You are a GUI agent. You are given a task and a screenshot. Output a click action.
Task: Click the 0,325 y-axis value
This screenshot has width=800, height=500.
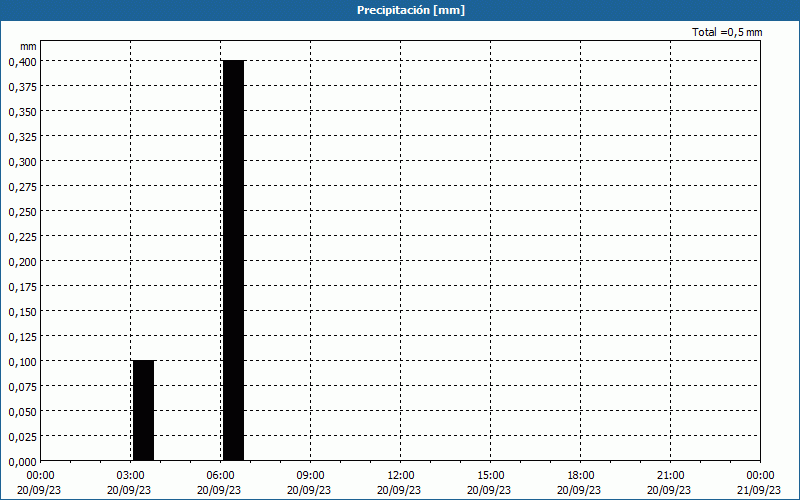click(x=23, y=137)
